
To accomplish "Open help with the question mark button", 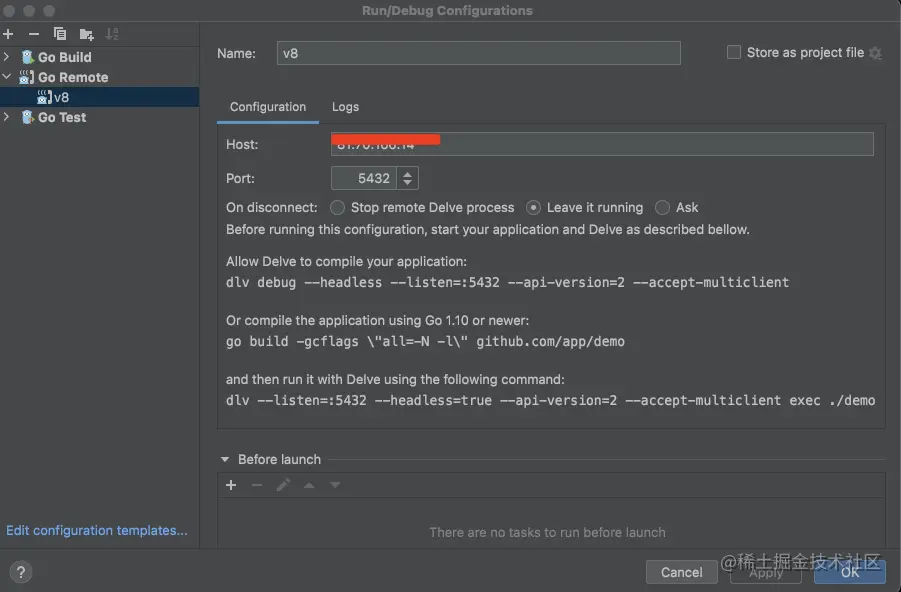I will click(21, 572).
